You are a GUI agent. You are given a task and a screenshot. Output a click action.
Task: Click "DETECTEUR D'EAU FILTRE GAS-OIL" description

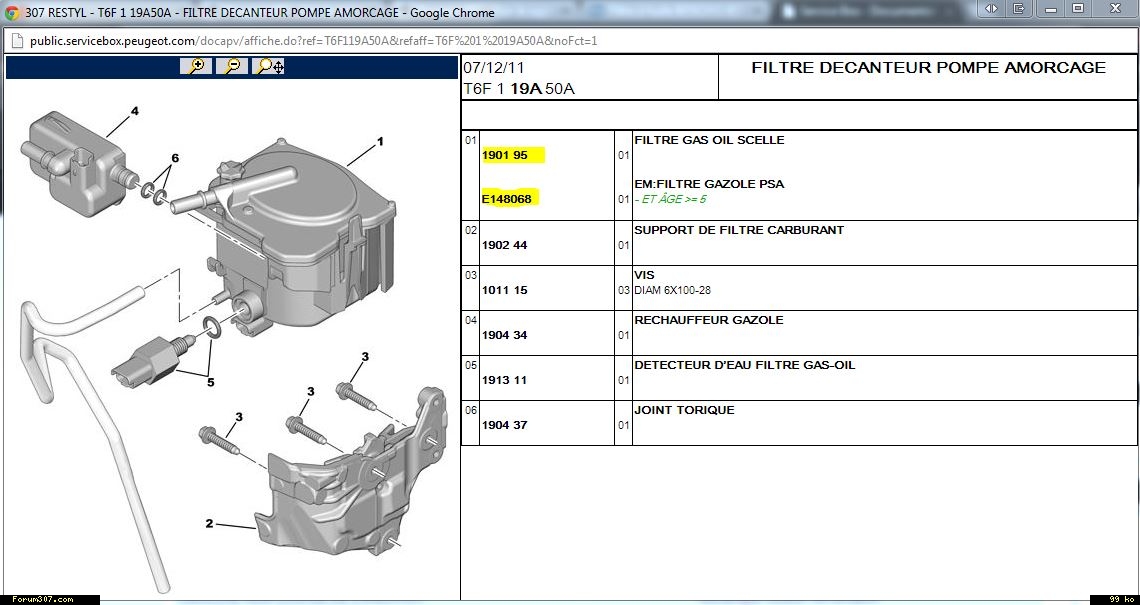[x=744, y=365]
